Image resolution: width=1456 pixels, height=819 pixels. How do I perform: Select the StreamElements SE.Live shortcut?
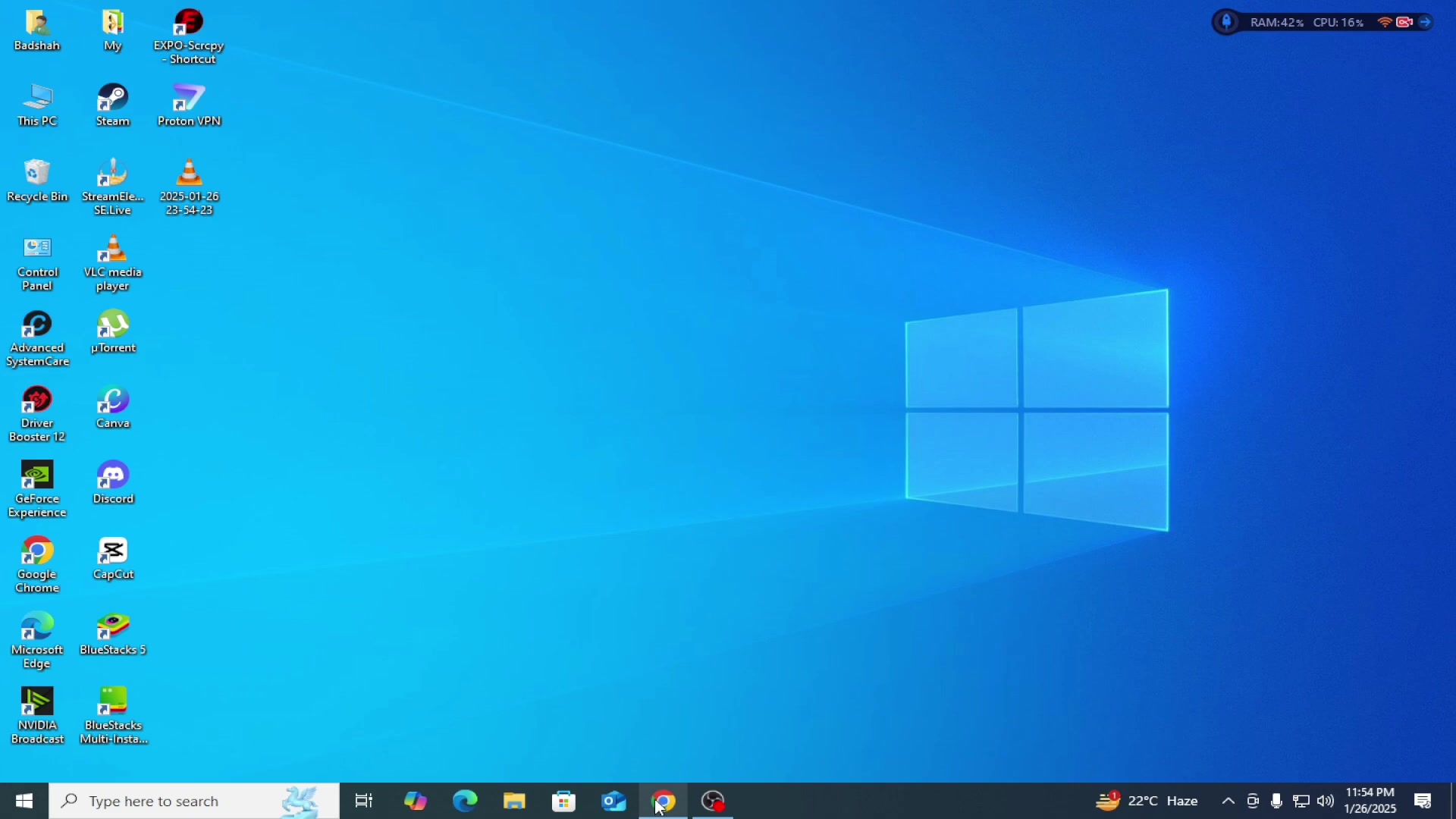(x=113, y=188)
